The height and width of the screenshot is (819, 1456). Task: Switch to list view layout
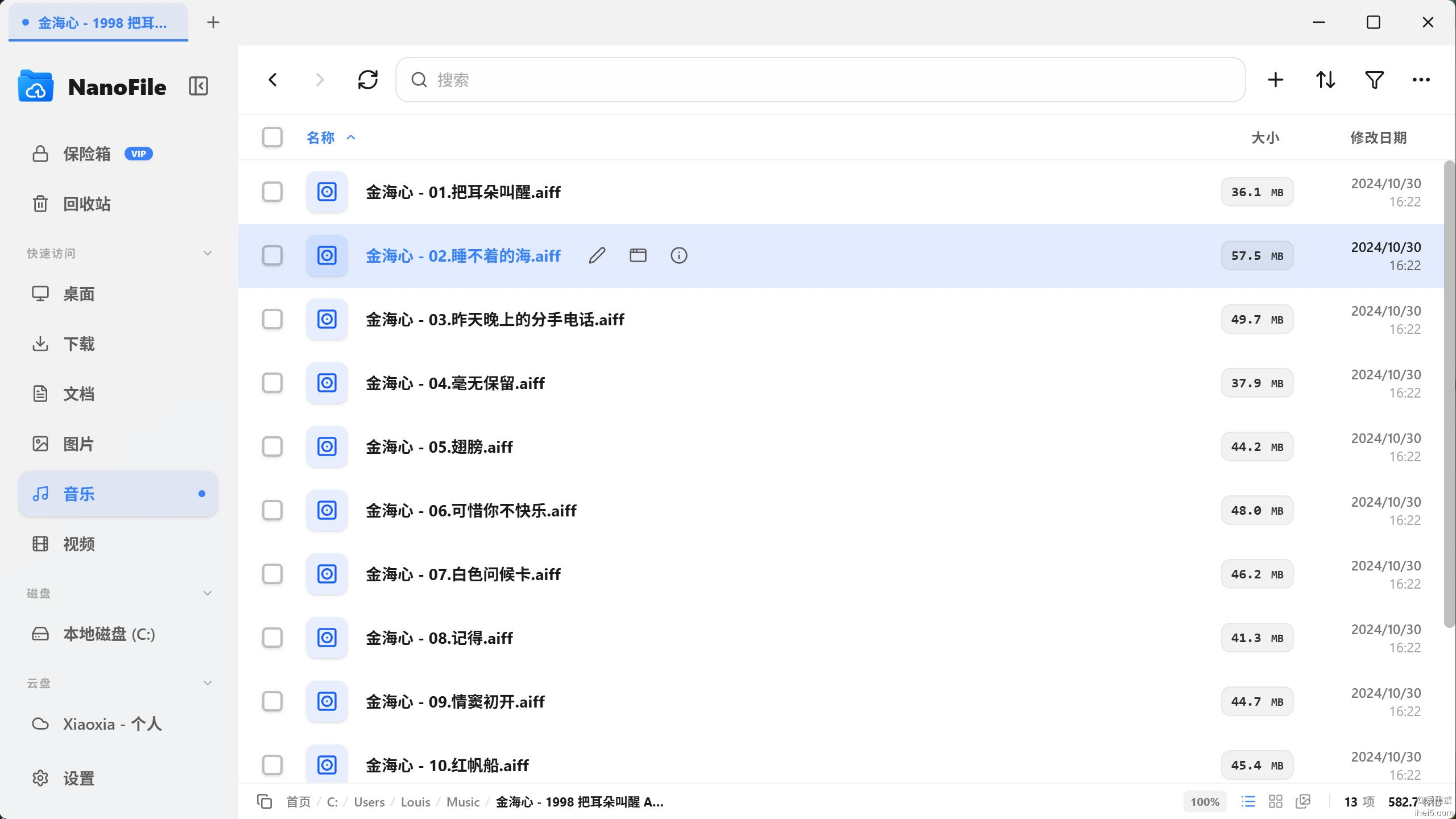pos(1248,801)
